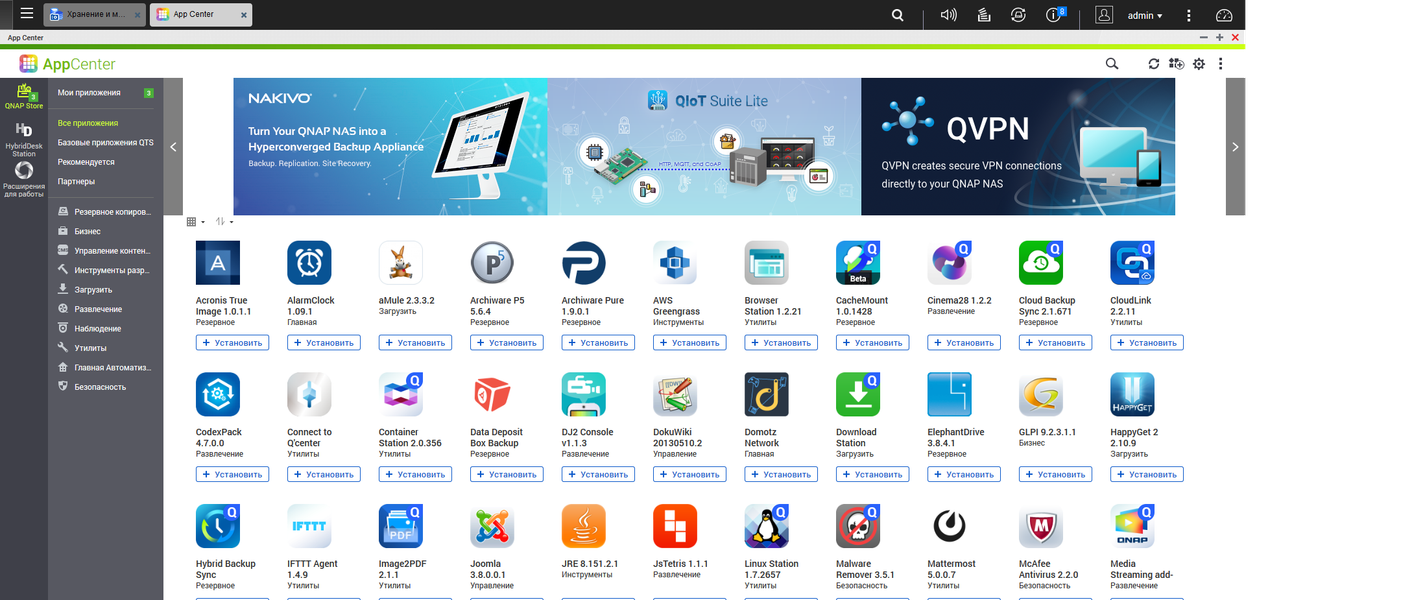Install CloudLink
This screenshot has width=1401, height=600.
point(1147,343)
